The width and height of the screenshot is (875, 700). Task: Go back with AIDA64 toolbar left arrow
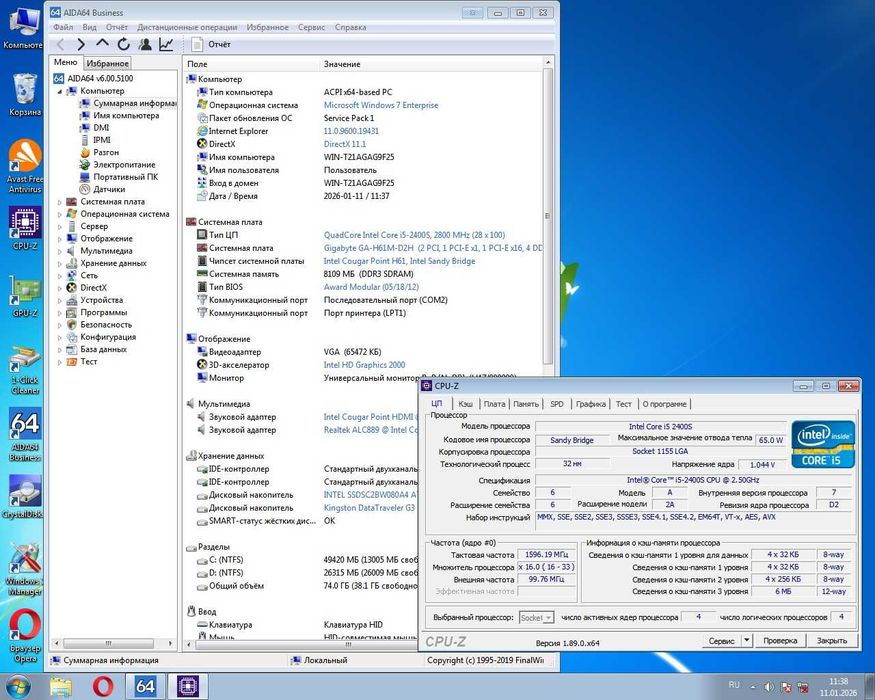[x=60, y=44]
